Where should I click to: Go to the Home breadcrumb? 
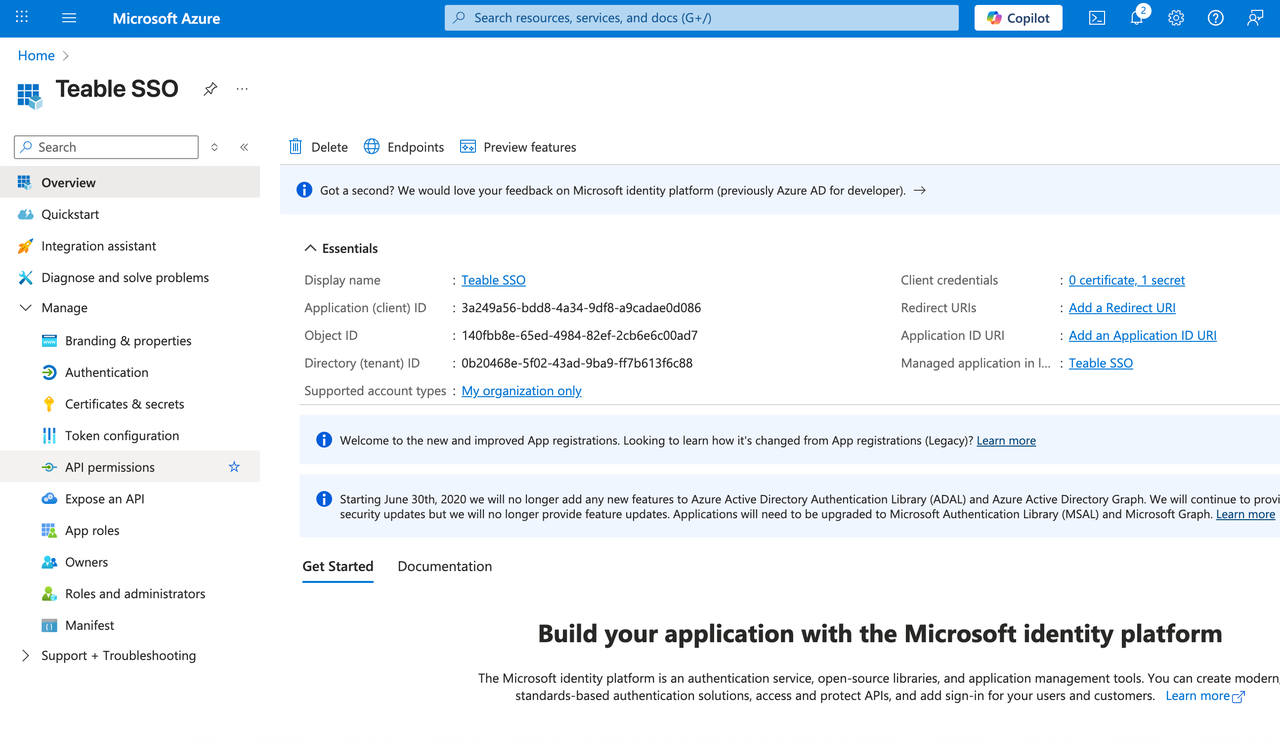(x=36, y=56)
